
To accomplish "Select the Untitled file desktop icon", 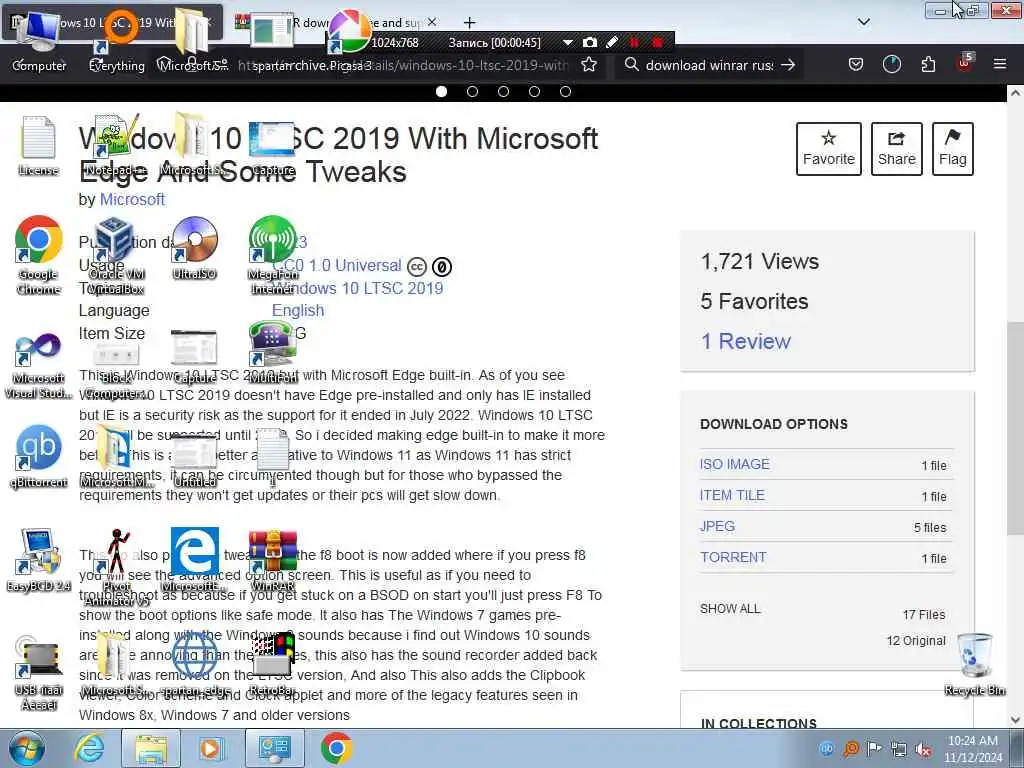I will click(x=195, y=461).
